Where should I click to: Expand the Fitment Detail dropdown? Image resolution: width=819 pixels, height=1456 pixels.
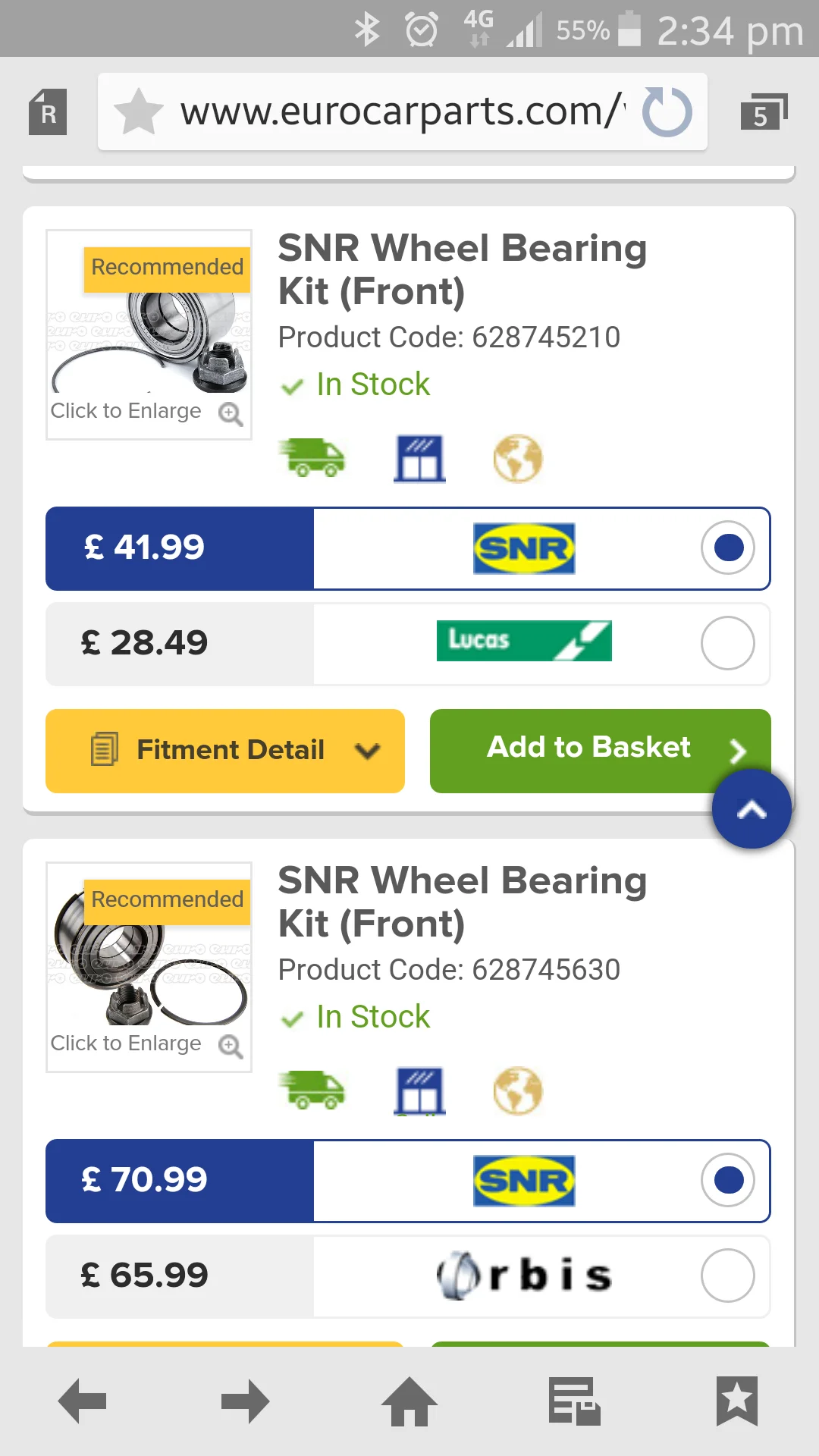point(225,751)
